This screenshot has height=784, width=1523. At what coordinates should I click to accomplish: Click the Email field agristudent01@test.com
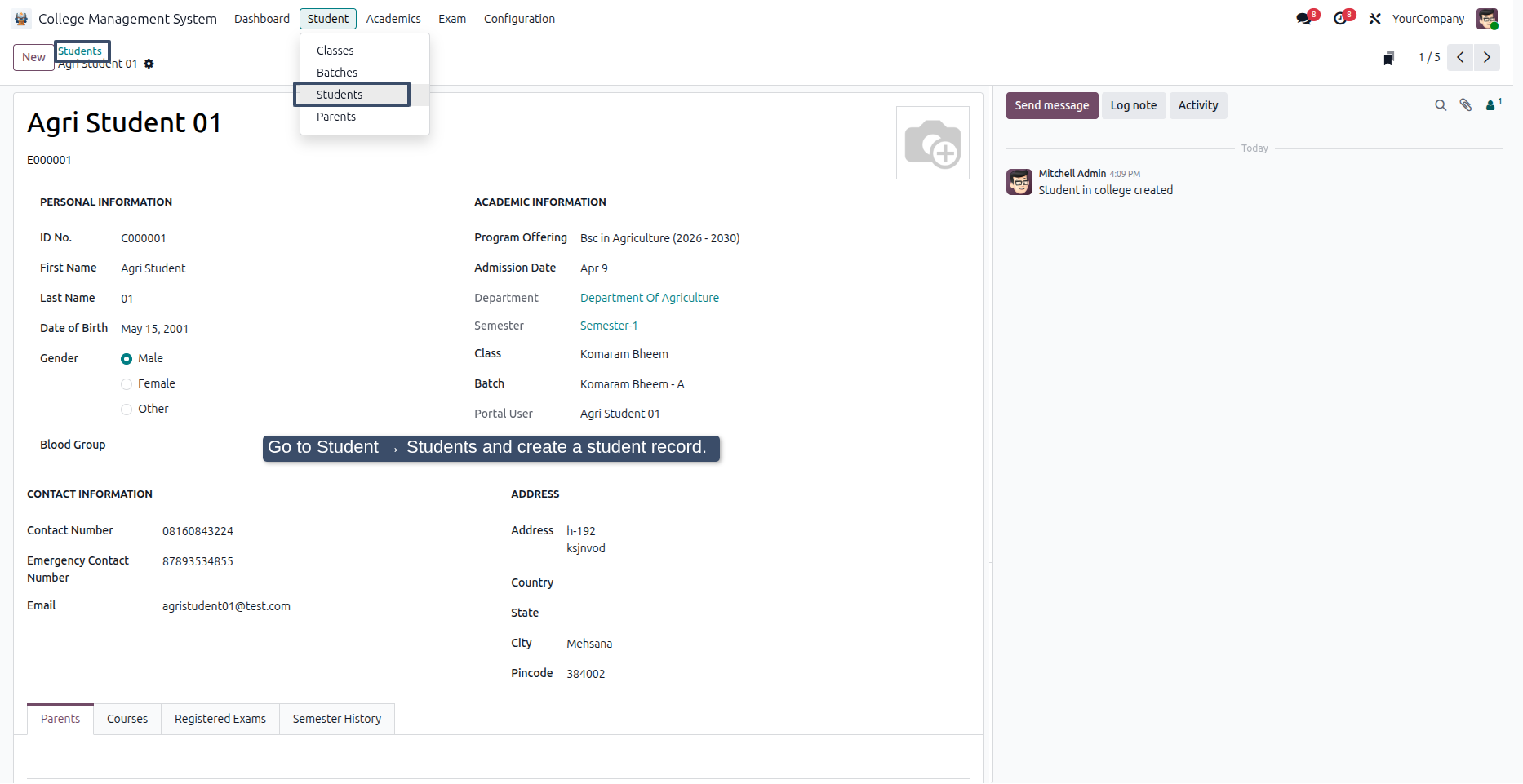click(226, 606)
